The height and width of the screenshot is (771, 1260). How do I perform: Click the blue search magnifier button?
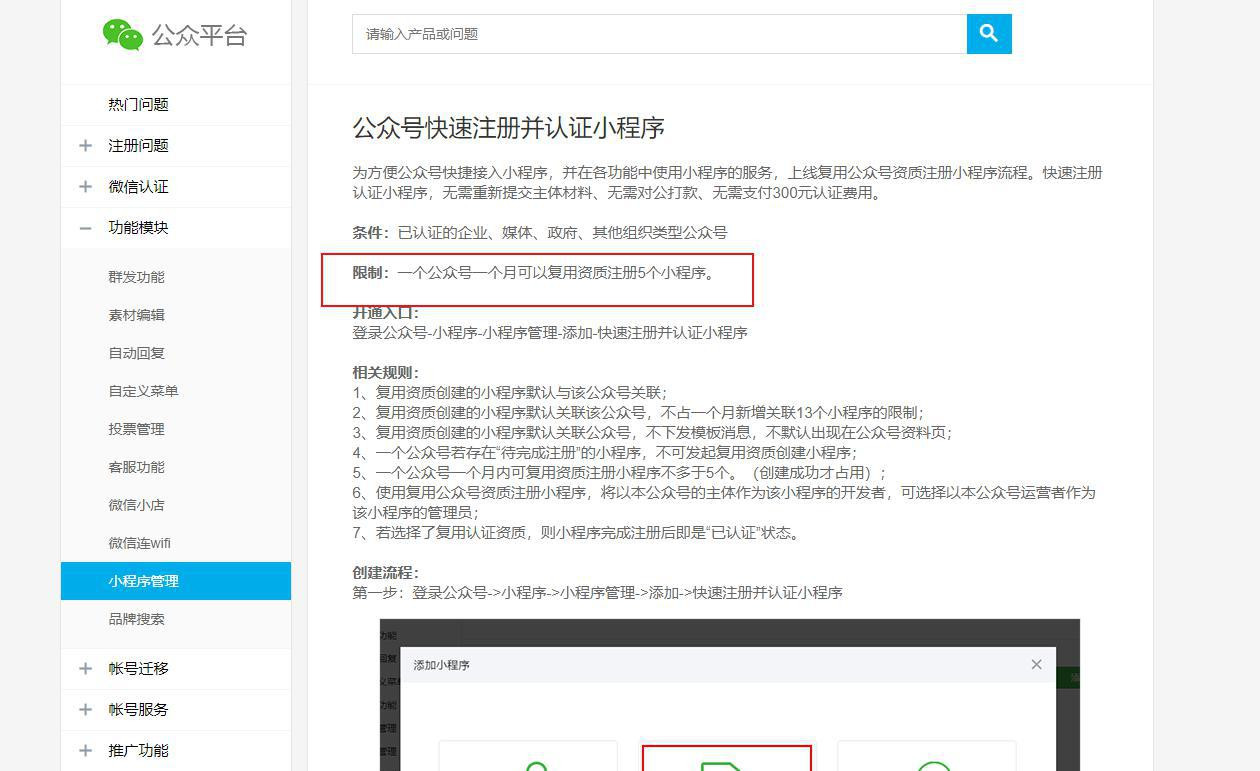pyautogui.click(x=989, y=34)
